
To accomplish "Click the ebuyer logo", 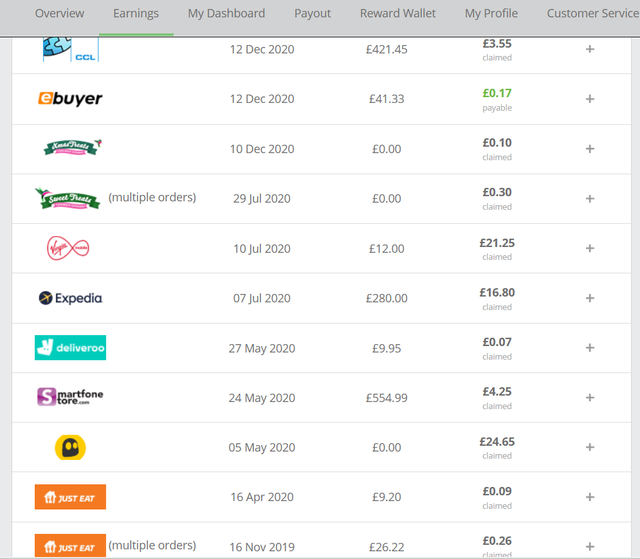I will [x=70, y=99].
